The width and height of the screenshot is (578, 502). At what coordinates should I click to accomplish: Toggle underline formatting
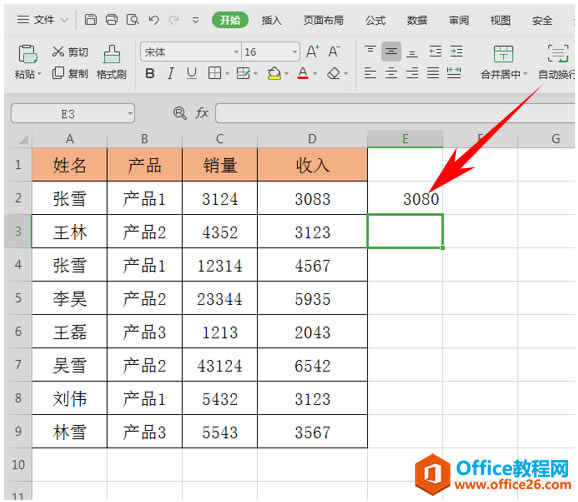(x=191, y=73)
